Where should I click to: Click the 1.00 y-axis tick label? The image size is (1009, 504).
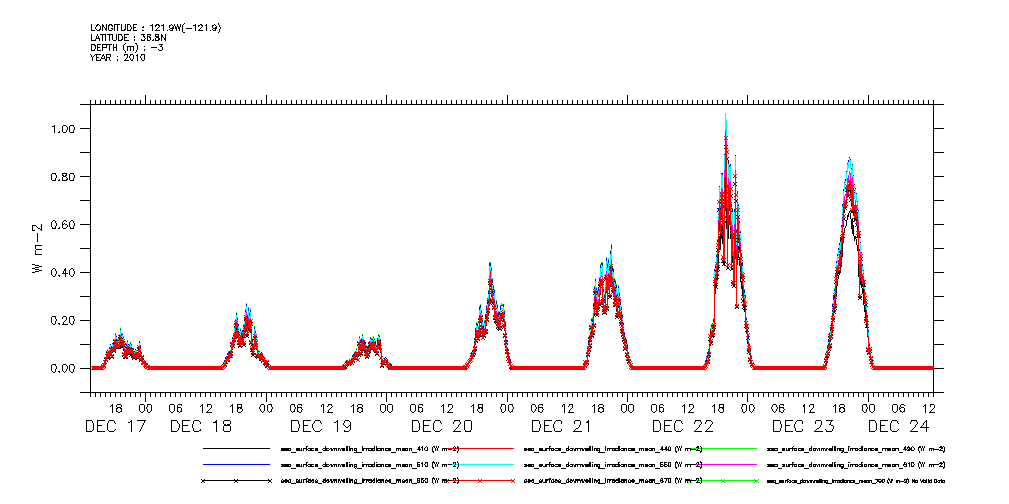pos(64,129)
